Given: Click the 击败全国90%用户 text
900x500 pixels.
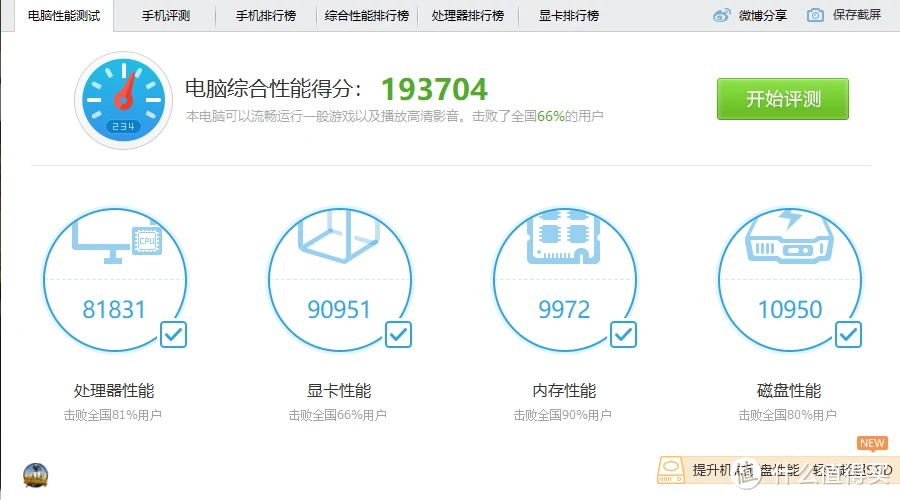Looking at the screenshot, I should 562,415.
